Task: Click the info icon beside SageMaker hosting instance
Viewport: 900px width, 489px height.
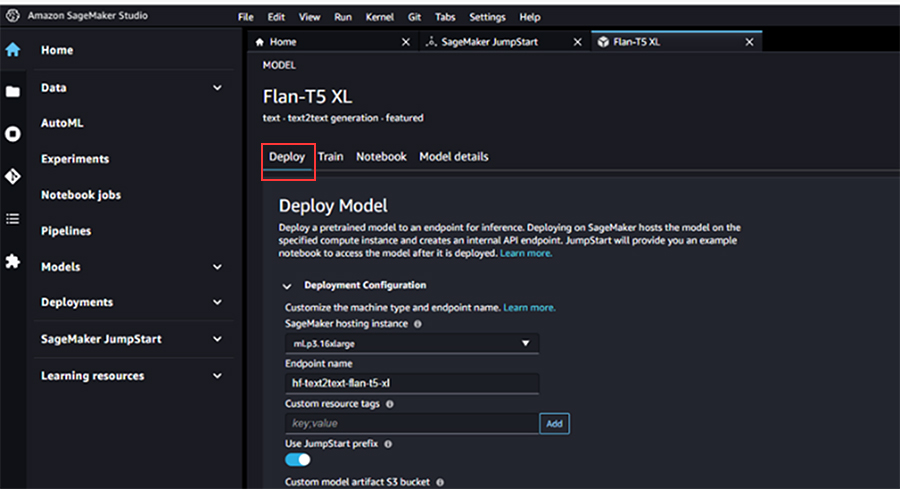Action: tap(418, 324)
